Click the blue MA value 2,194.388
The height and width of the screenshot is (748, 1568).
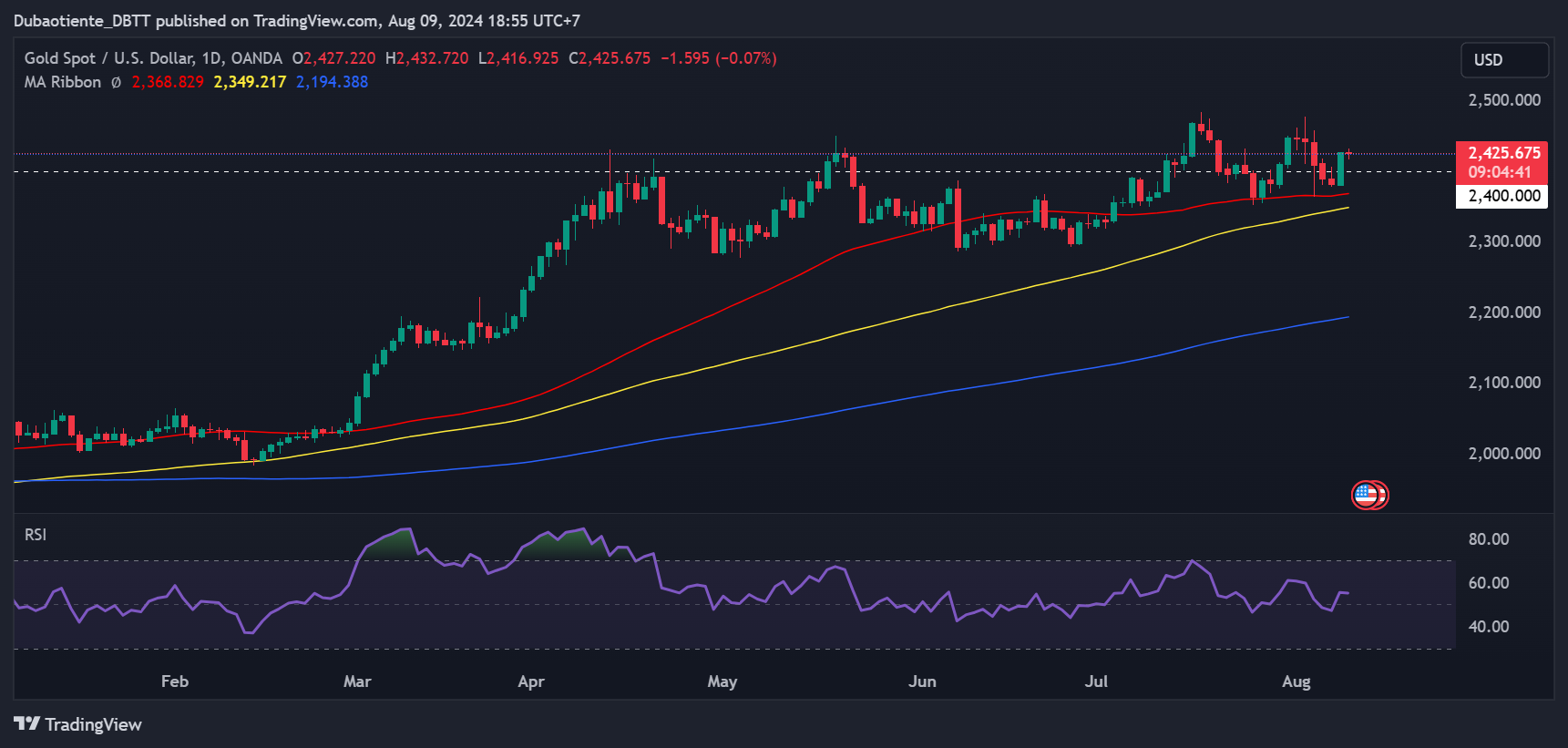click(332, 82)
